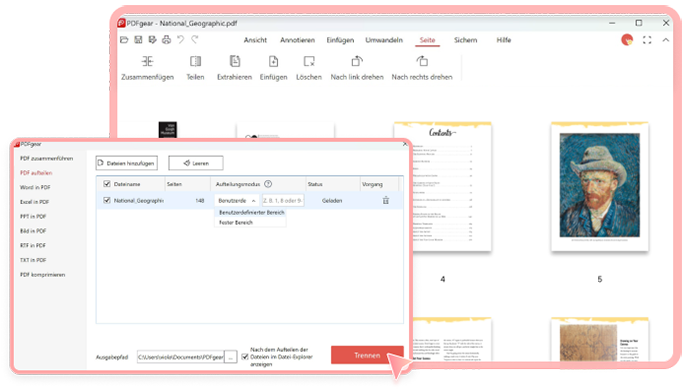Open the Hilfe tab

(x=504, y=40)
